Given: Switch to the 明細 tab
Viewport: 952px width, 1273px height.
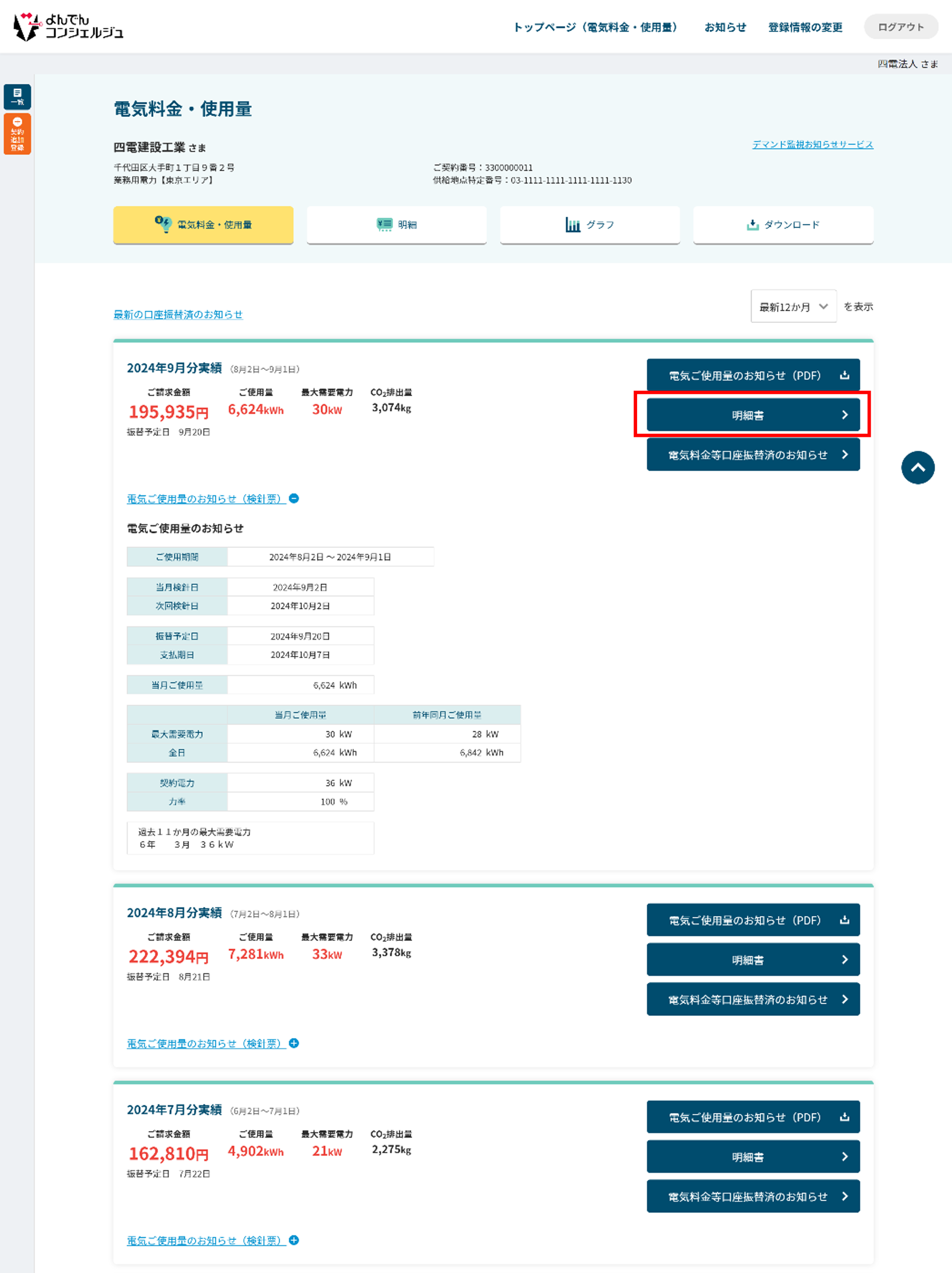Looking at the screenshot, I should [396, 225].
